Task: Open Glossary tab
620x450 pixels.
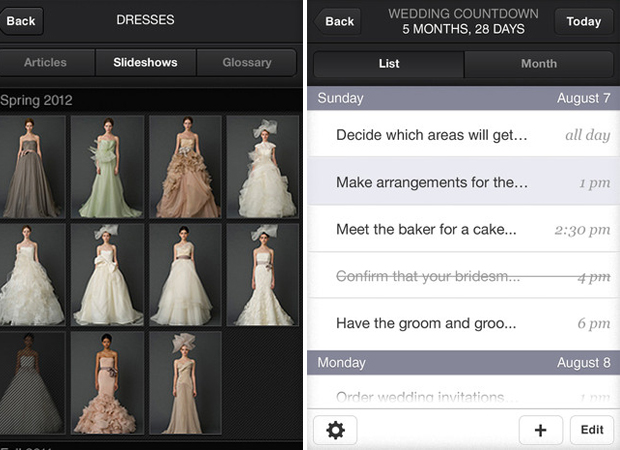Action: point(247,62)
